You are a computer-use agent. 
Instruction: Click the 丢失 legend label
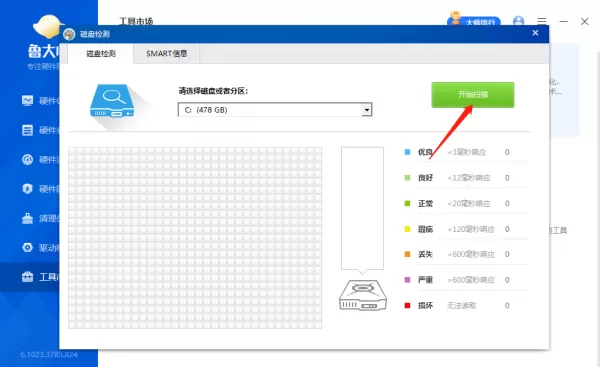(425, 254)
